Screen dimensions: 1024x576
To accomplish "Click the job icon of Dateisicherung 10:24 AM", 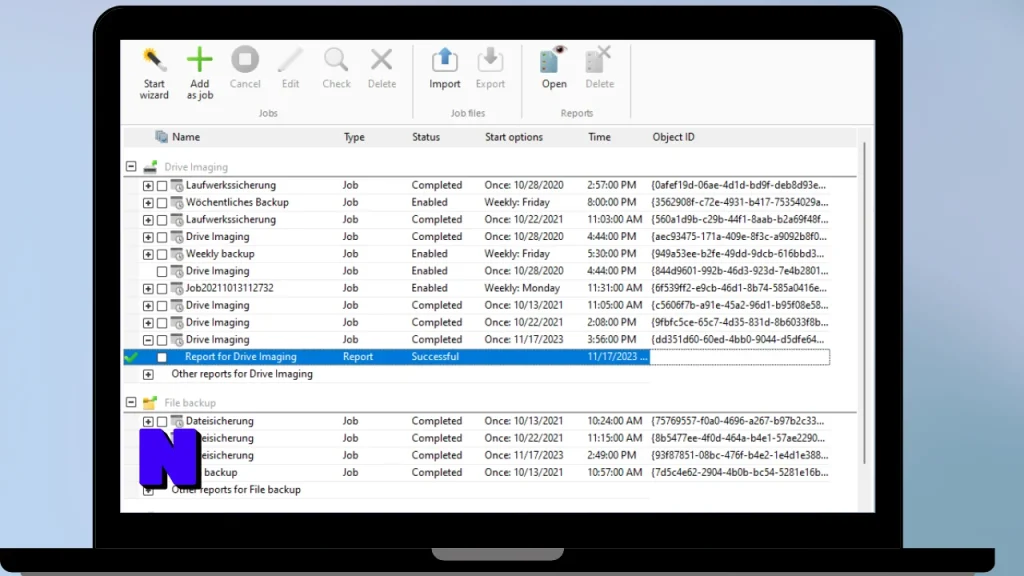I will pyautogui.click(x=177, y=421).
